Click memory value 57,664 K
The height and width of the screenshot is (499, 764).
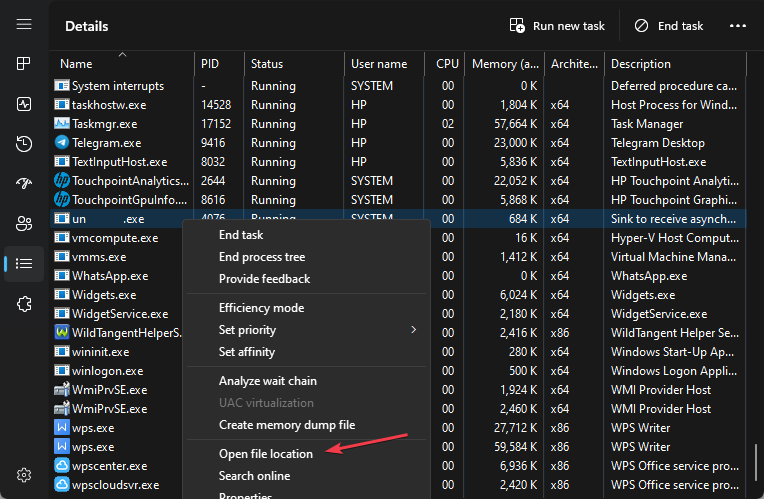pos(516,124)
